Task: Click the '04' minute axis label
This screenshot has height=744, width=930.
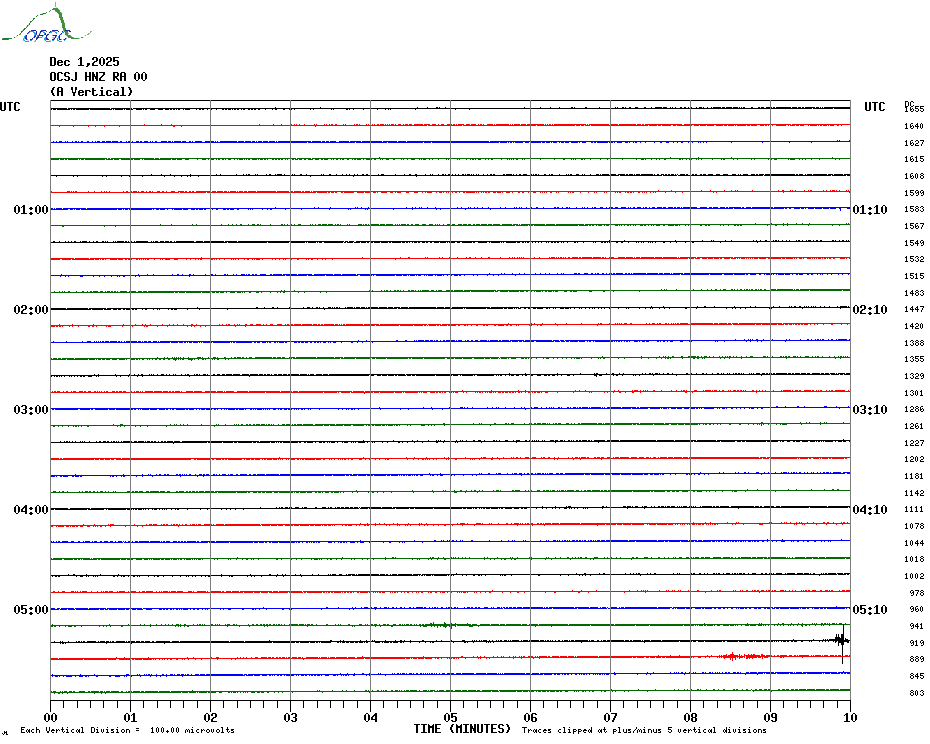Action: 371,718
